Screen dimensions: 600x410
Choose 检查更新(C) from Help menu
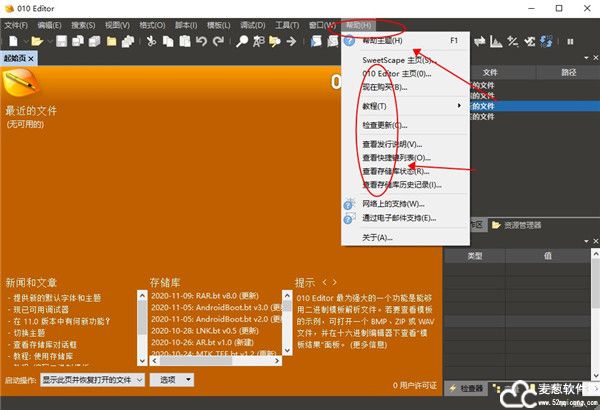point(406,125)
